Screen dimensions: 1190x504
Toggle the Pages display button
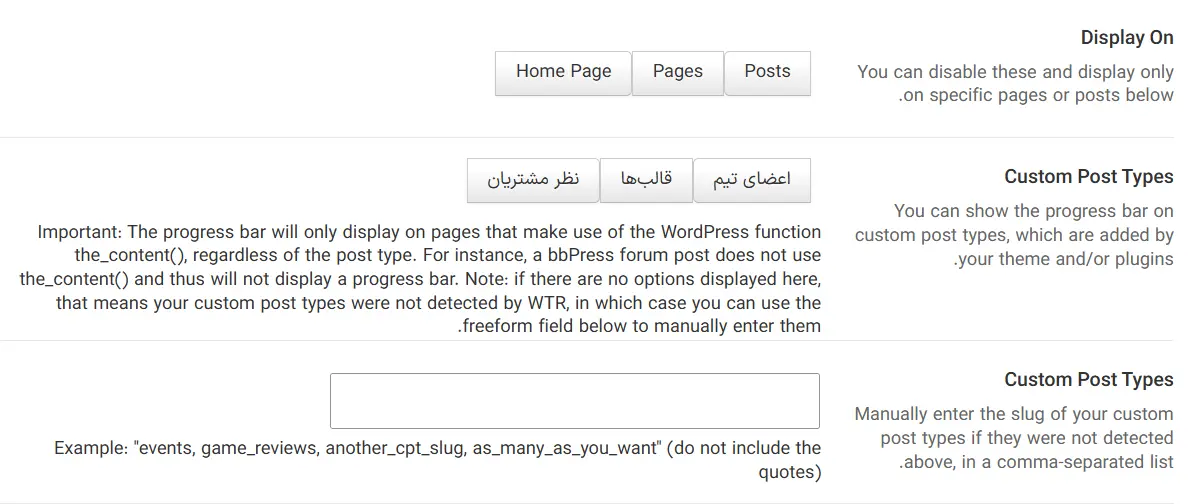678,73
